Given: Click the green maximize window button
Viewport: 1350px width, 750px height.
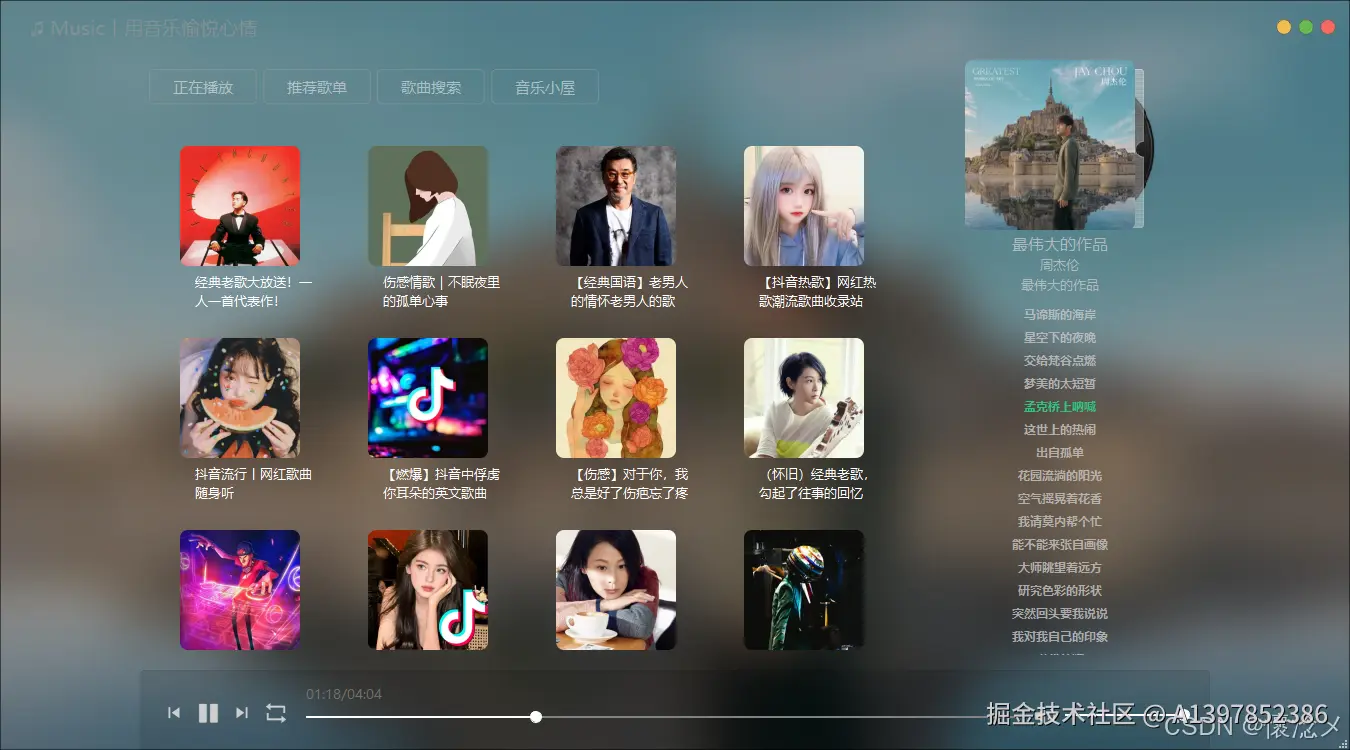Looking at the screenshot, I should [x=1306, y=28].
